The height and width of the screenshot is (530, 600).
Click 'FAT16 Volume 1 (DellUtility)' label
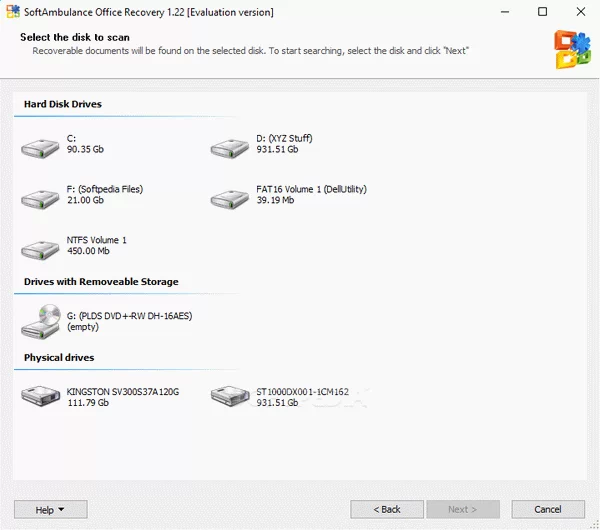click(x=311, y=189)
